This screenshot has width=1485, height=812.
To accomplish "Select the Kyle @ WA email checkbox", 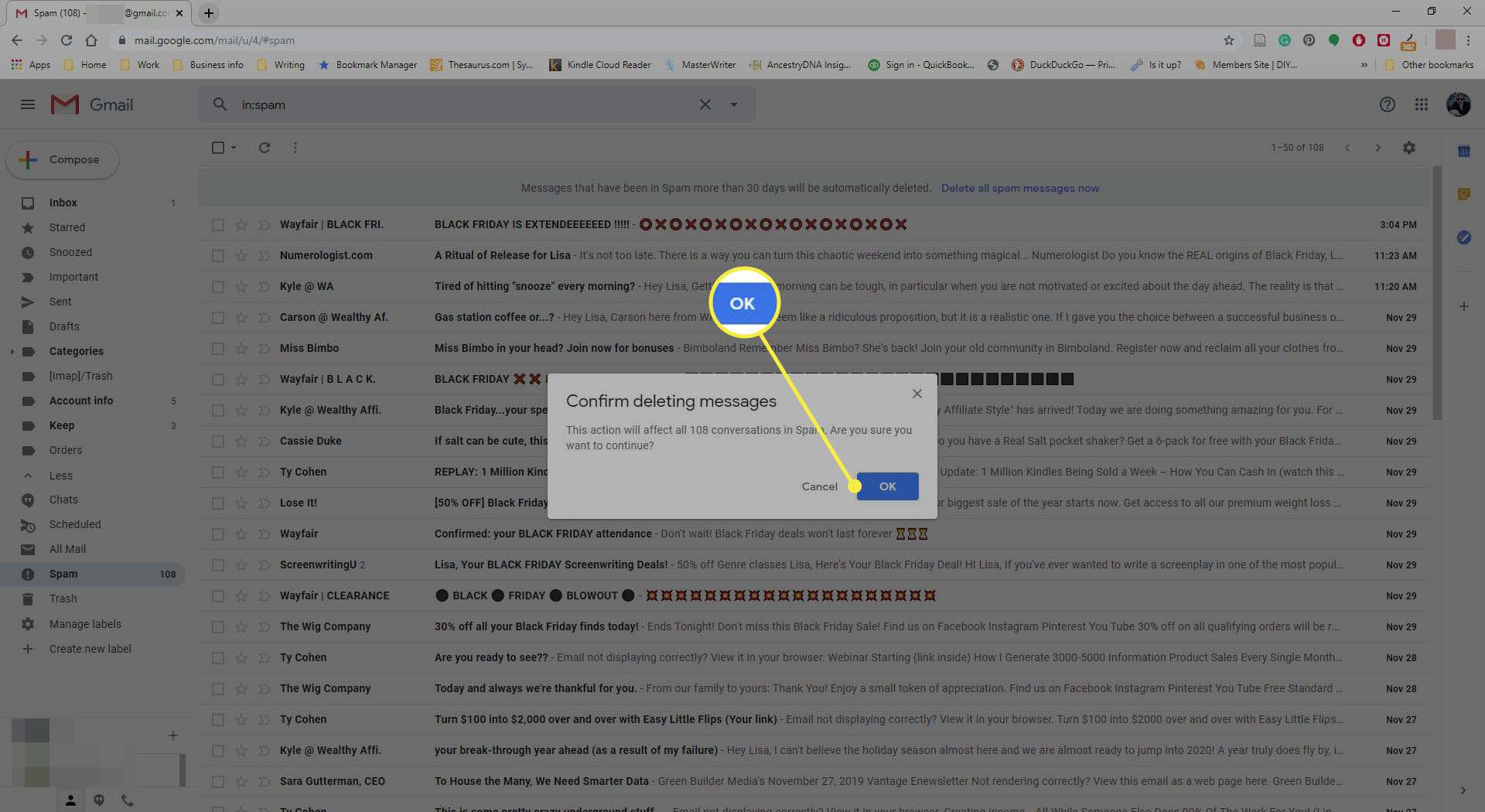I will click(218, 287).
